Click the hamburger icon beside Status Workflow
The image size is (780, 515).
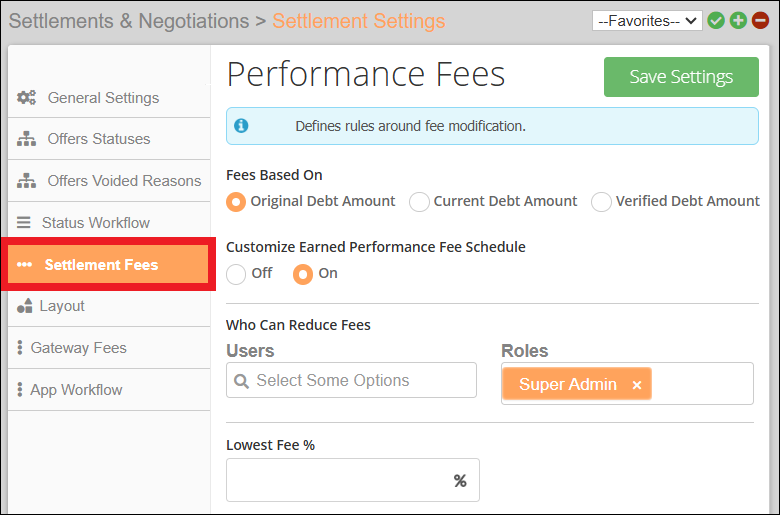[x=23, y=222]
